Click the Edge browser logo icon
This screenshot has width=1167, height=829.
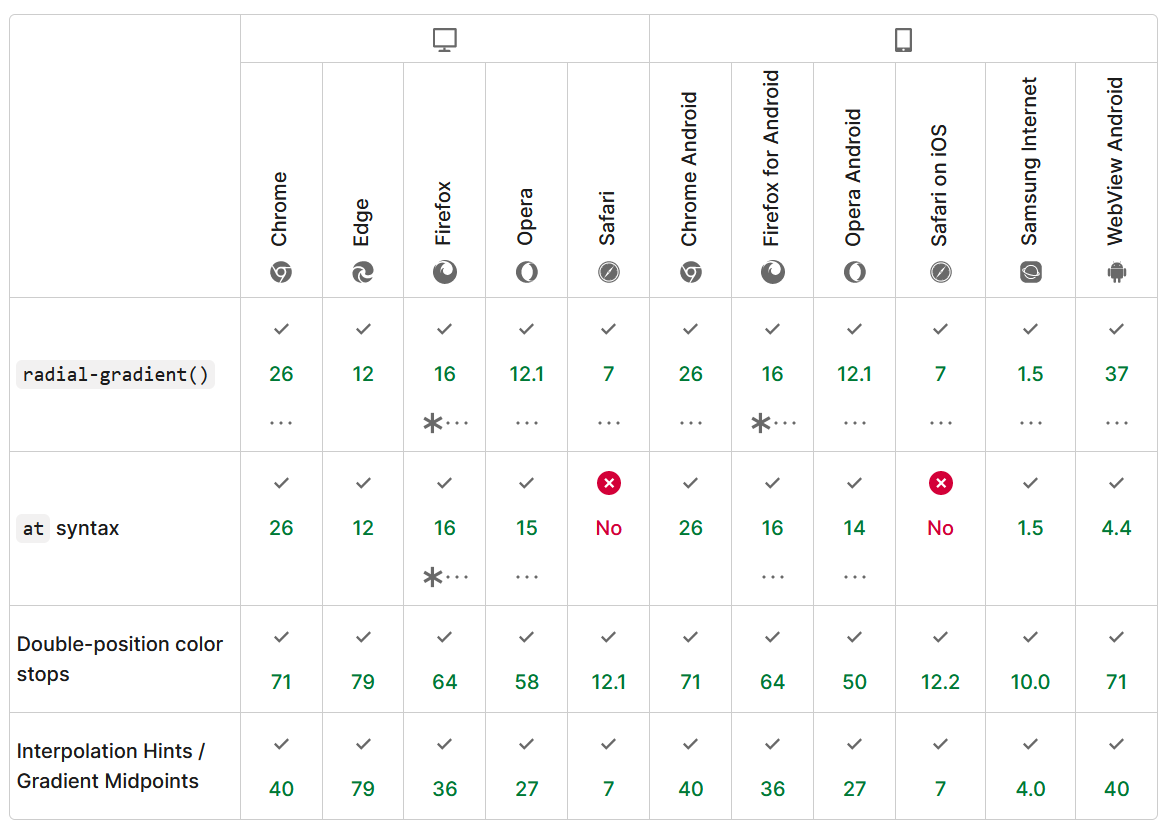363,272
